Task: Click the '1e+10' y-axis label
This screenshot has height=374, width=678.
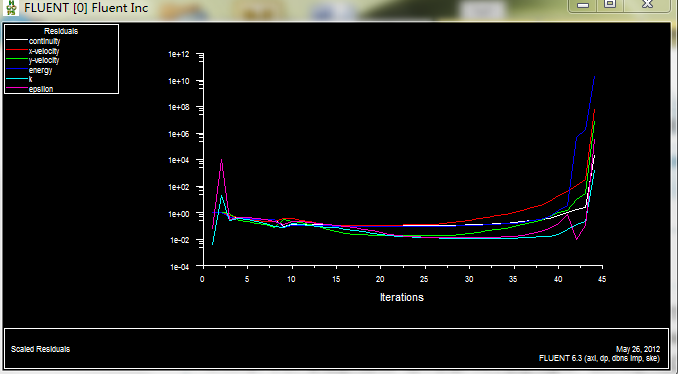Action: tap(179, 81)
